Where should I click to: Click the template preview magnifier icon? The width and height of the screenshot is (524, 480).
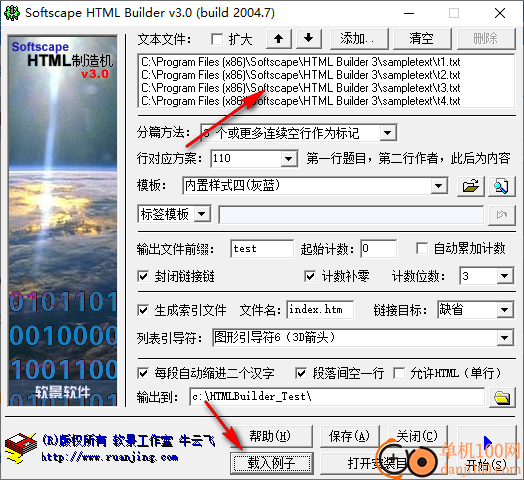(x=501, y=186)
